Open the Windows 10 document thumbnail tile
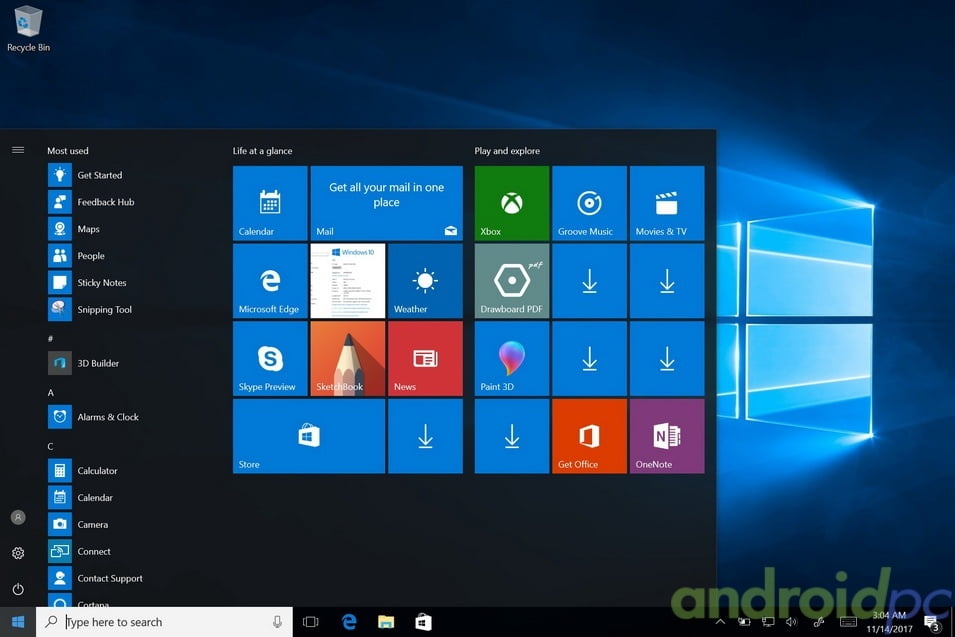Image resolution: width=955 pixels, height=637 pixels. 348,281
